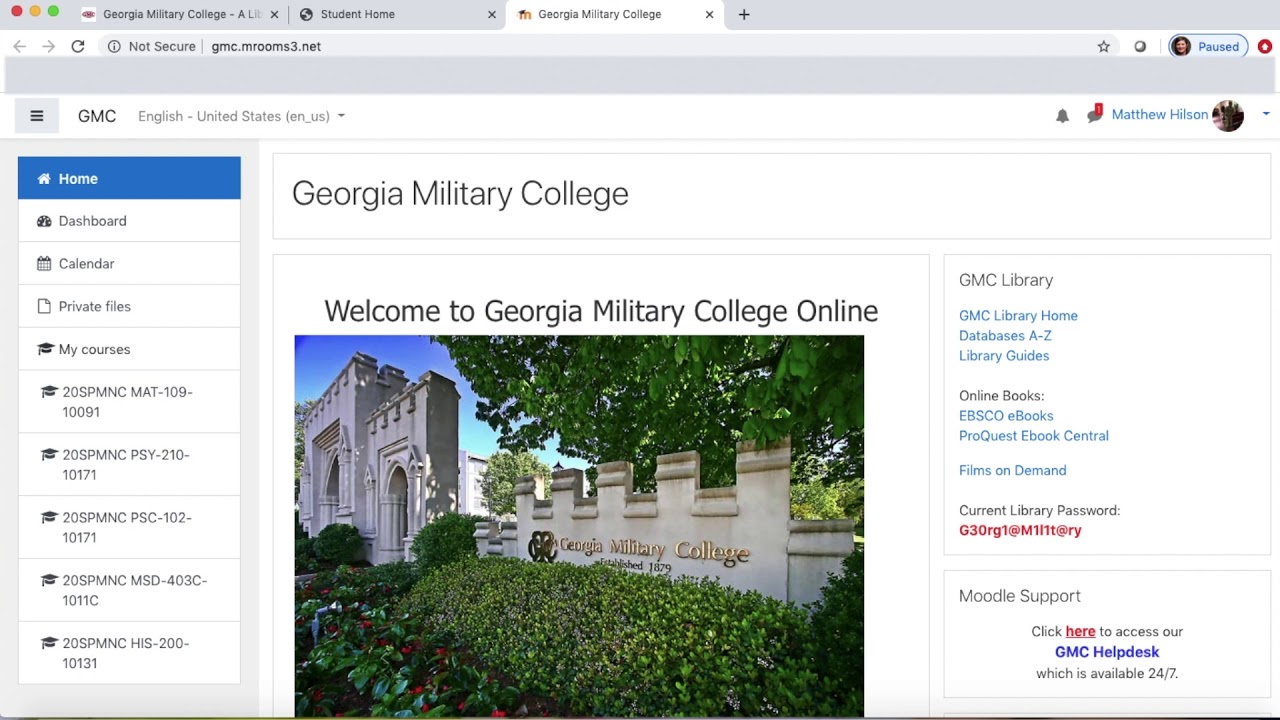Click the Calendar icon in sidebar
This screenshot has height=720, width=1280.
[x=44, y=264]
